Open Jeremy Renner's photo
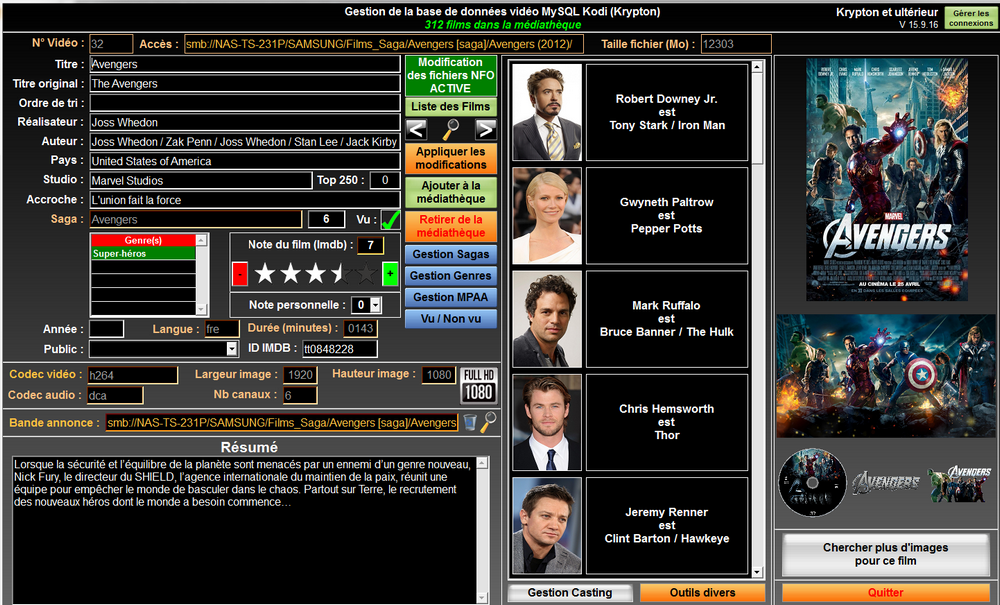 pos(547,525)
